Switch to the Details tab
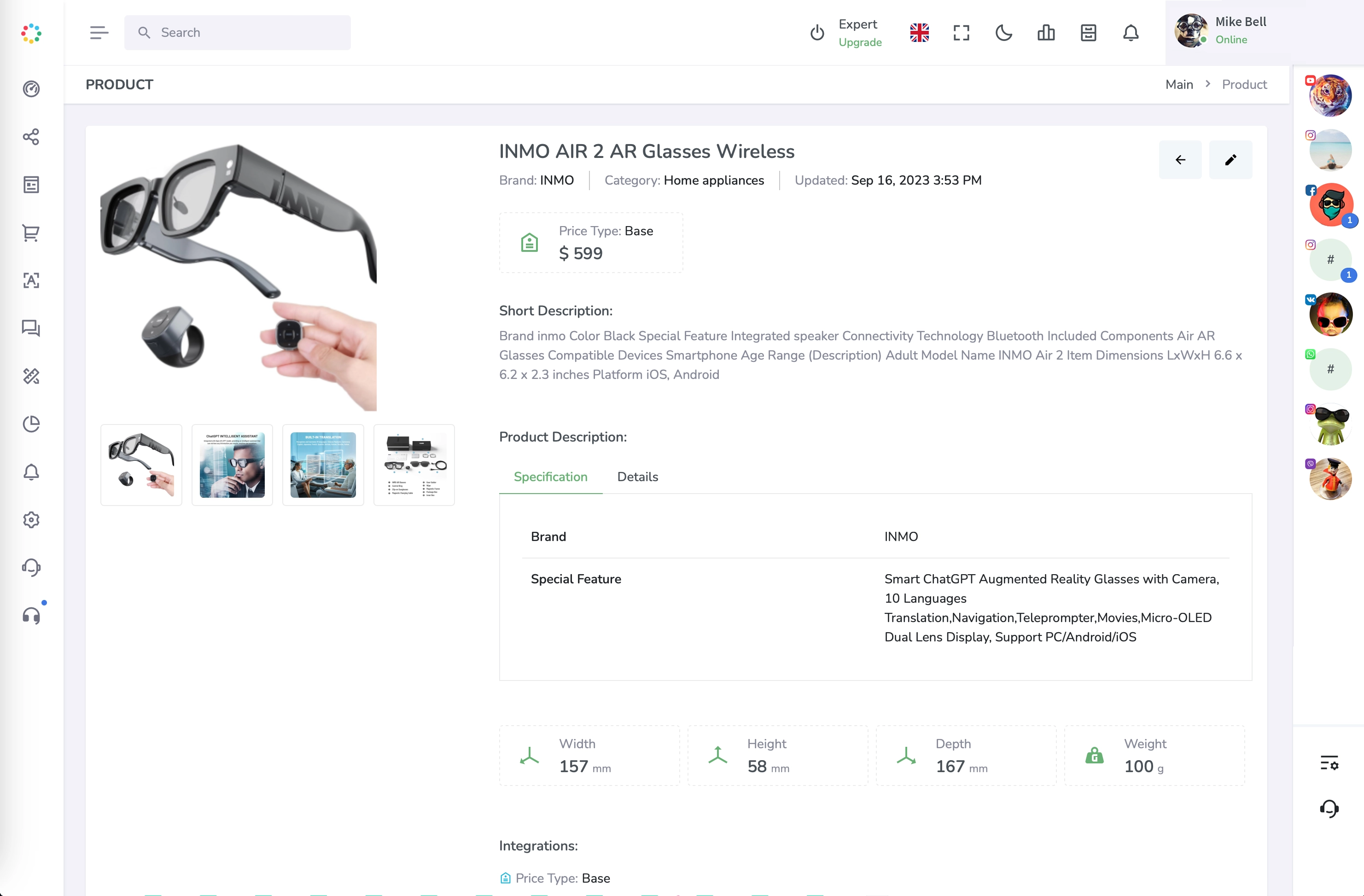The height and width of the screenshot is (896, 1364). (x=637, y=477)
